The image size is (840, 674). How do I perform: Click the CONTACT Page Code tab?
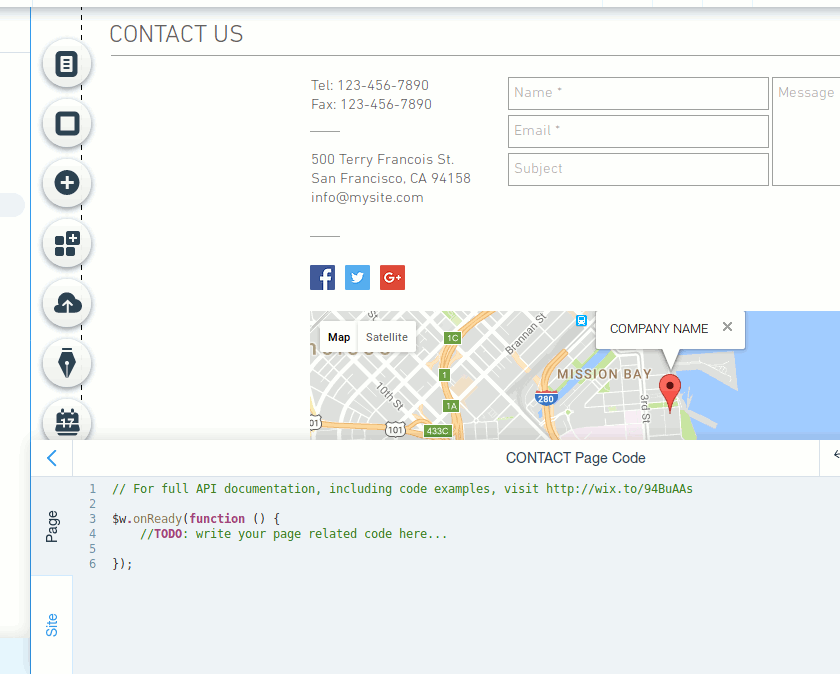click(x=576, y=458)
